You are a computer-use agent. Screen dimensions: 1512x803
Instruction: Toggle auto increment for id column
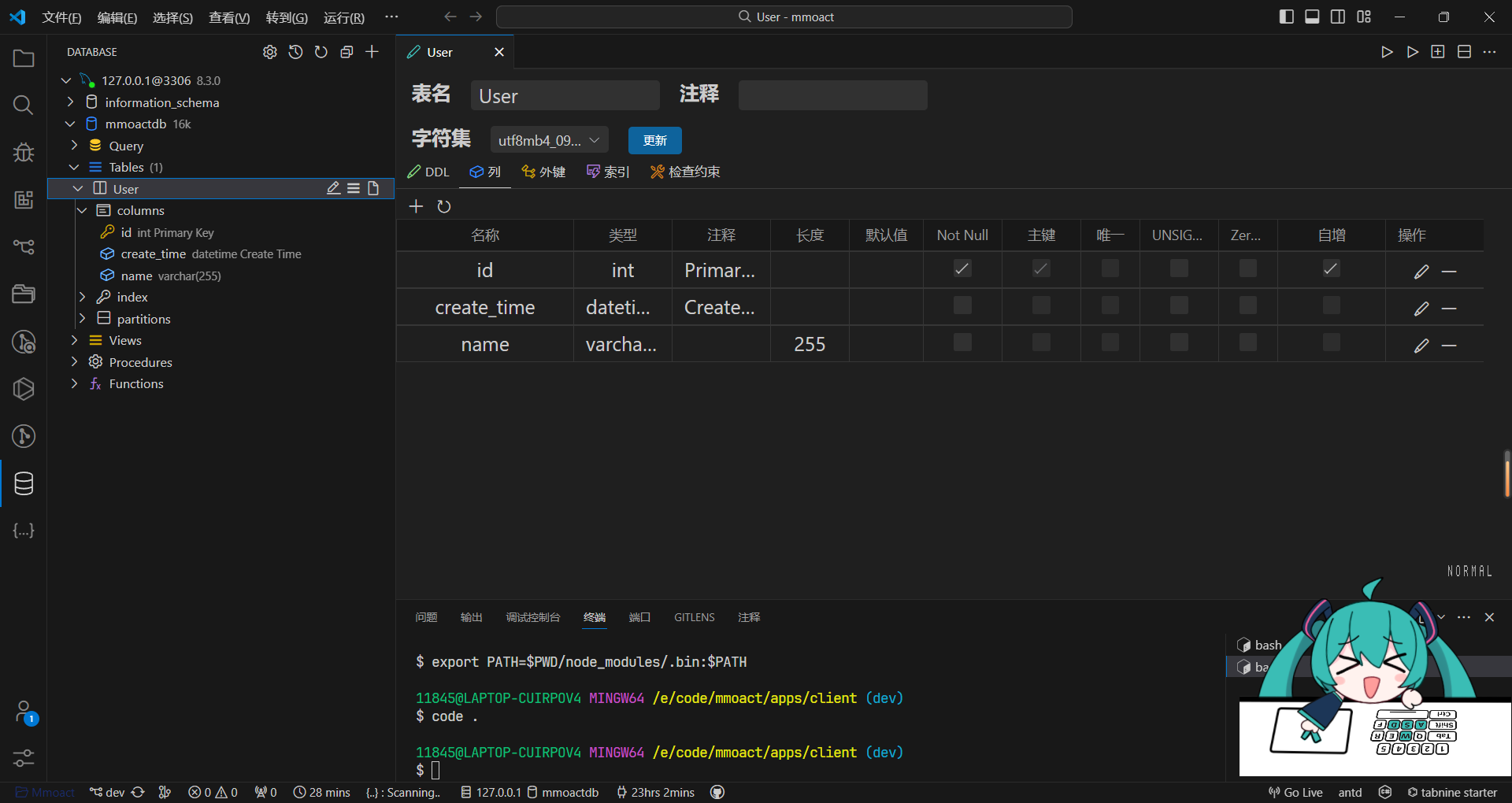point(1331,268)
